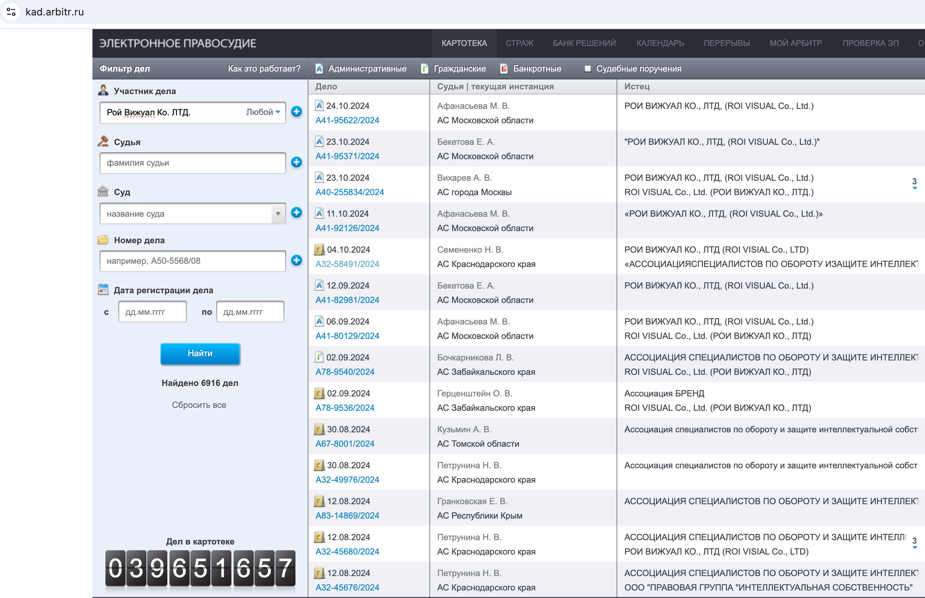Add another case number with plus icon
The width and height of the screenshot is (925, 598).
point(297,261)
